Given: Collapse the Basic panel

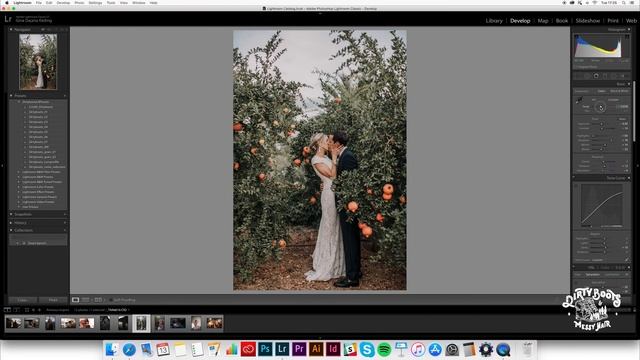Looking at the screenshot, I should tap(629, 84).
